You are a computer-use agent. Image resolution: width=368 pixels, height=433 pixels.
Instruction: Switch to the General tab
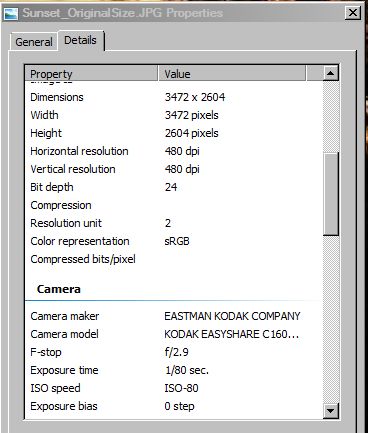click(34, 42)
